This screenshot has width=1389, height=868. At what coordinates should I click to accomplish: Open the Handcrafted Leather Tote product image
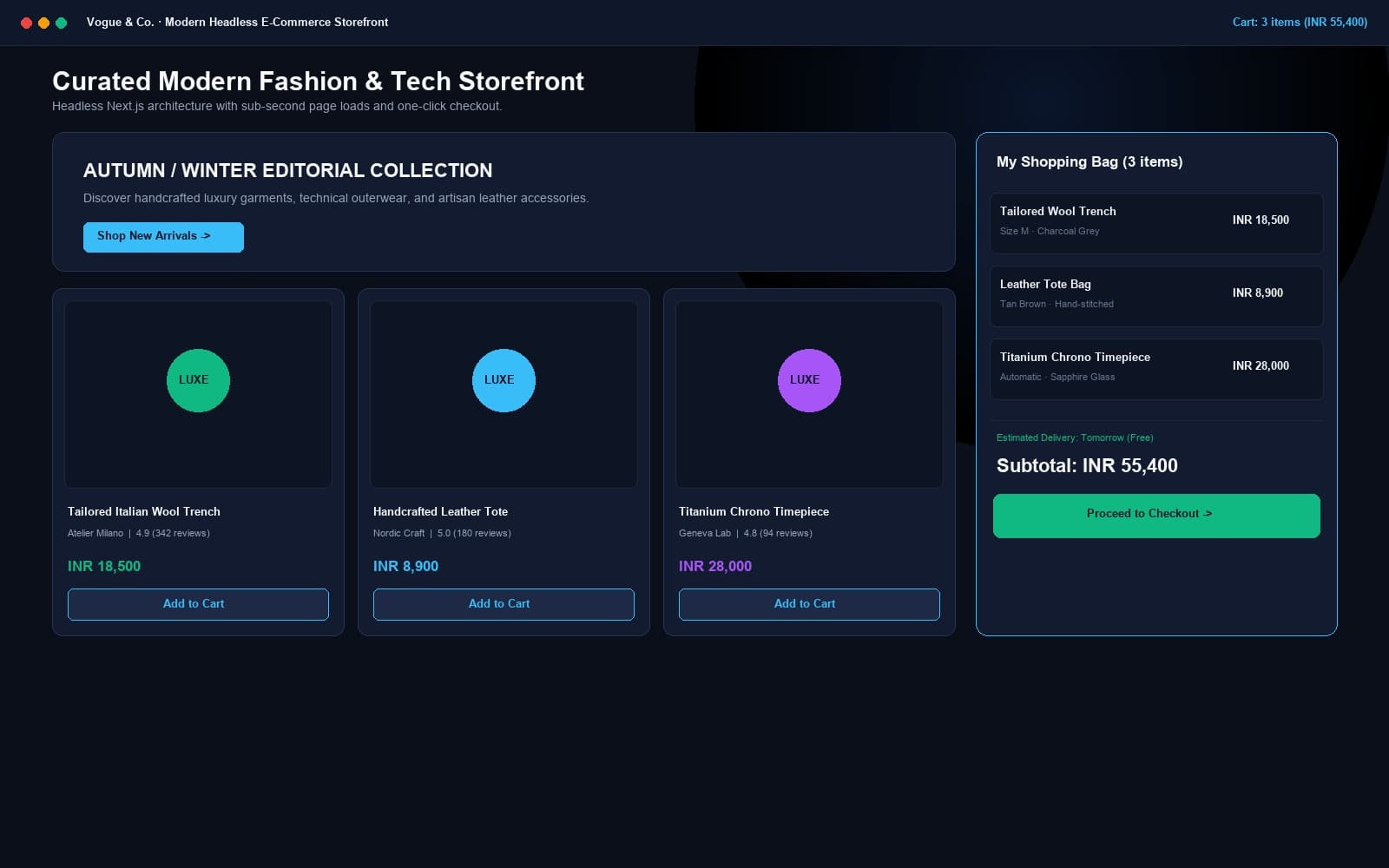tap(504, 394)
